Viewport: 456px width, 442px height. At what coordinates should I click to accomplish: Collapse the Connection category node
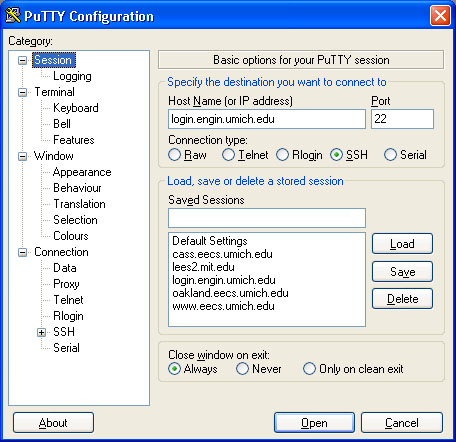(22, 252)
